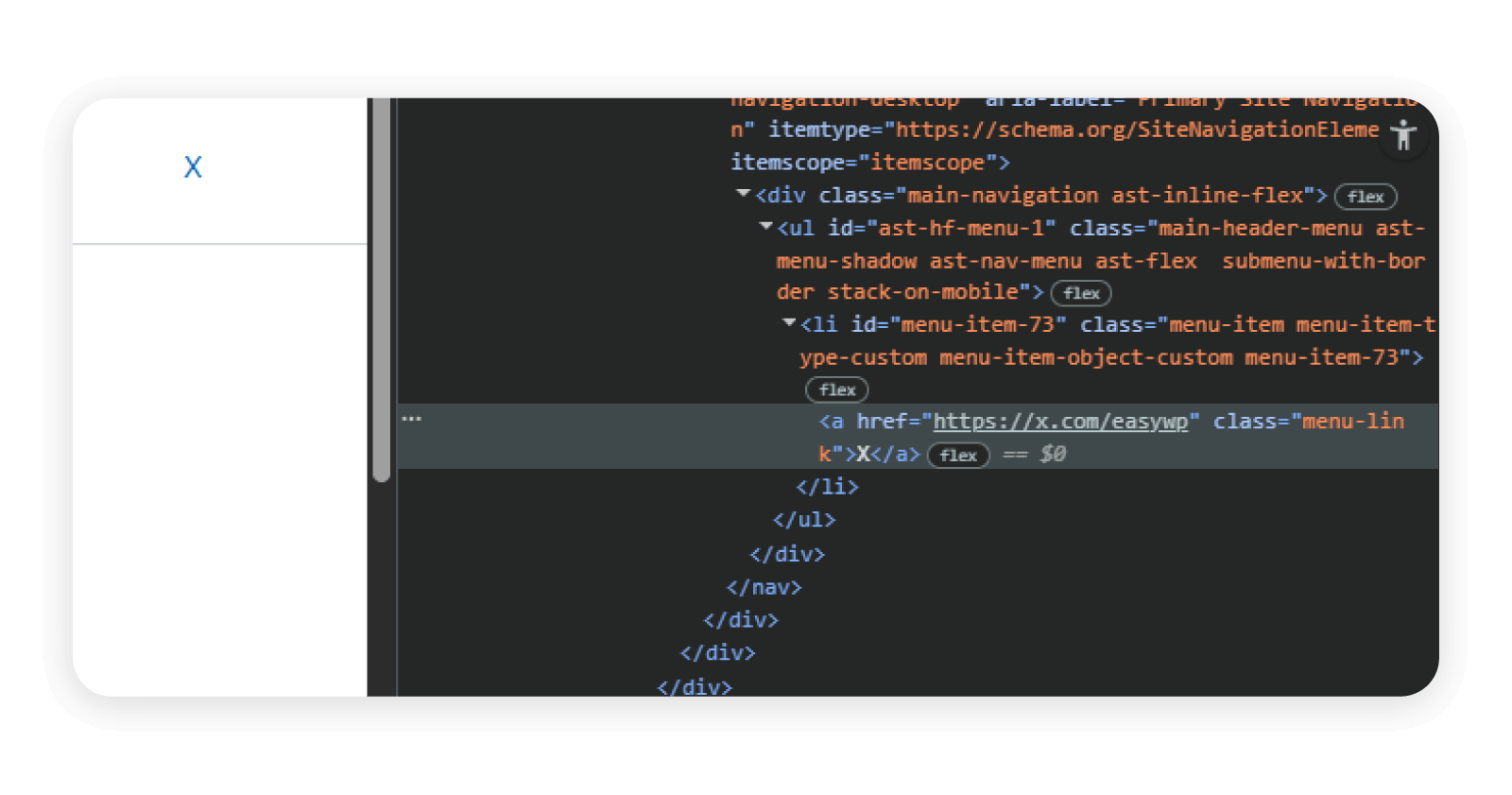
Task: Open the three-dot actions menu on selected row
Action: click(x=411, y=418)
